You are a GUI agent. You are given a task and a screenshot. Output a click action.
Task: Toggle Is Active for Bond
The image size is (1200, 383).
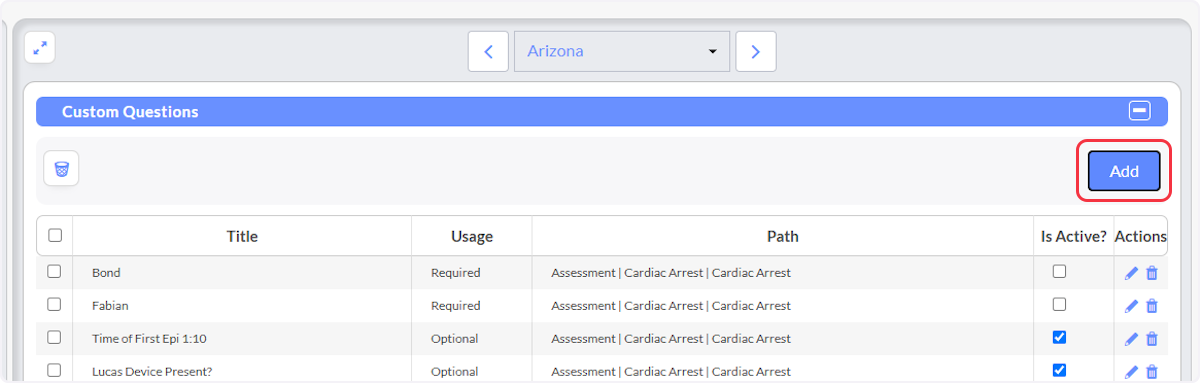[x=1060, y=271]
